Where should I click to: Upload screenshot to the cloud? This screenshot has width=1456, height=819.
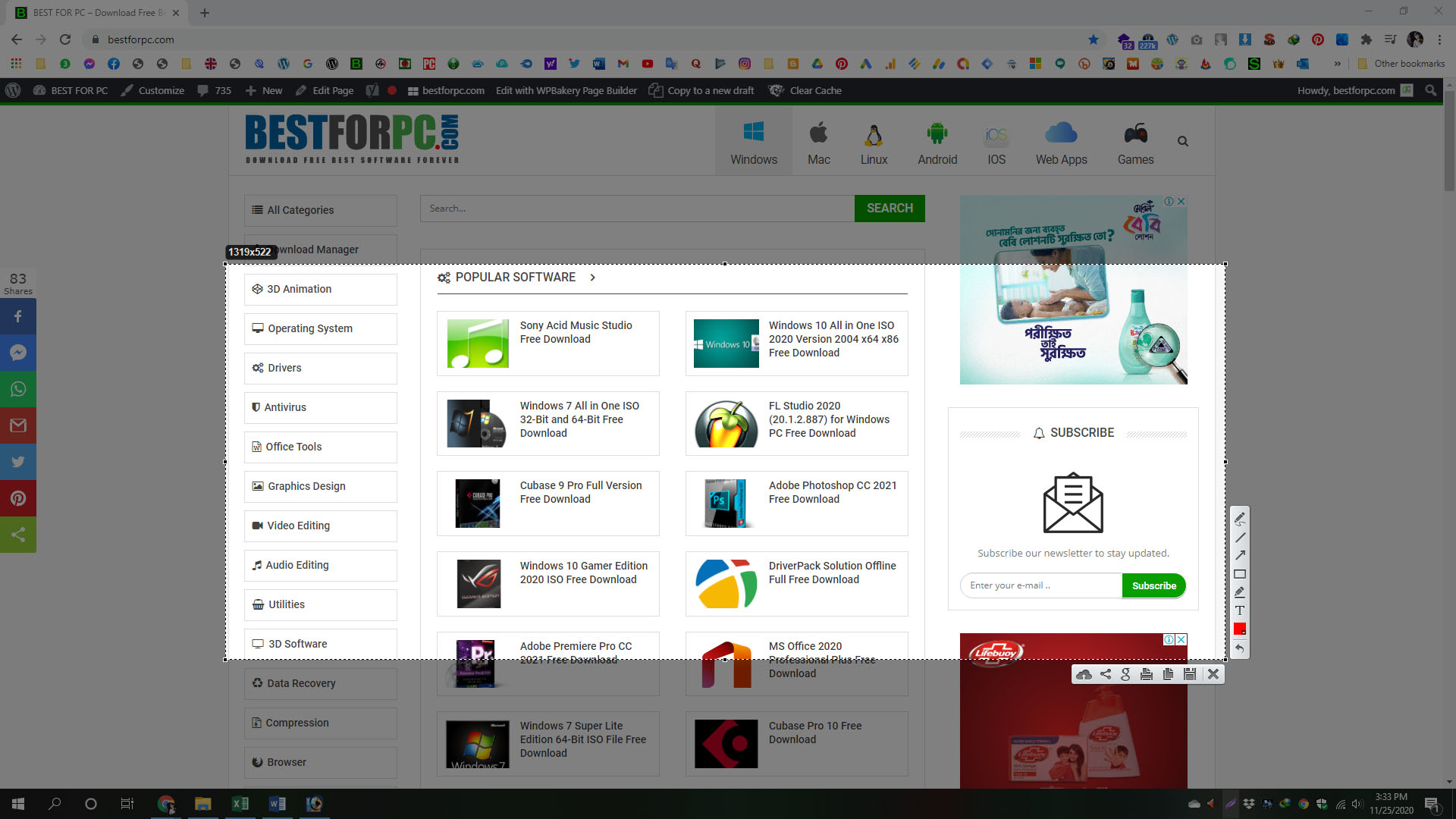click(1084, 674)
